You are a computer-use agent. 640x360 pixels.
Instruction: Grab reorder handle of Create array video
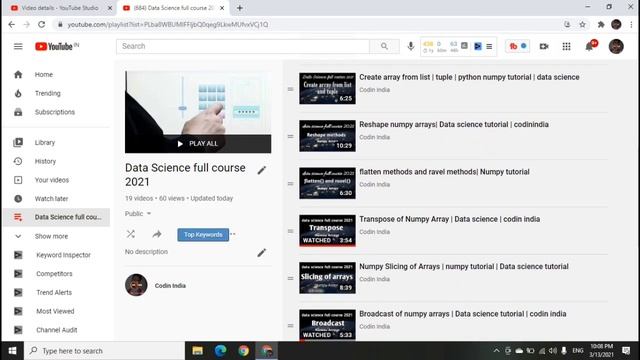pos(291,89)
